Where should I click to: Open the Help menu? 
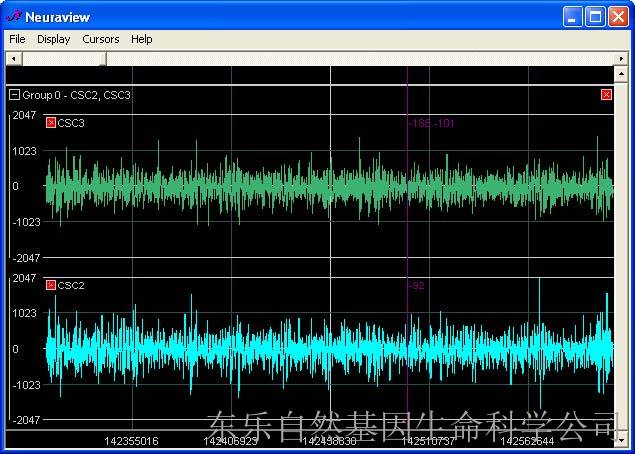point(142,39)
